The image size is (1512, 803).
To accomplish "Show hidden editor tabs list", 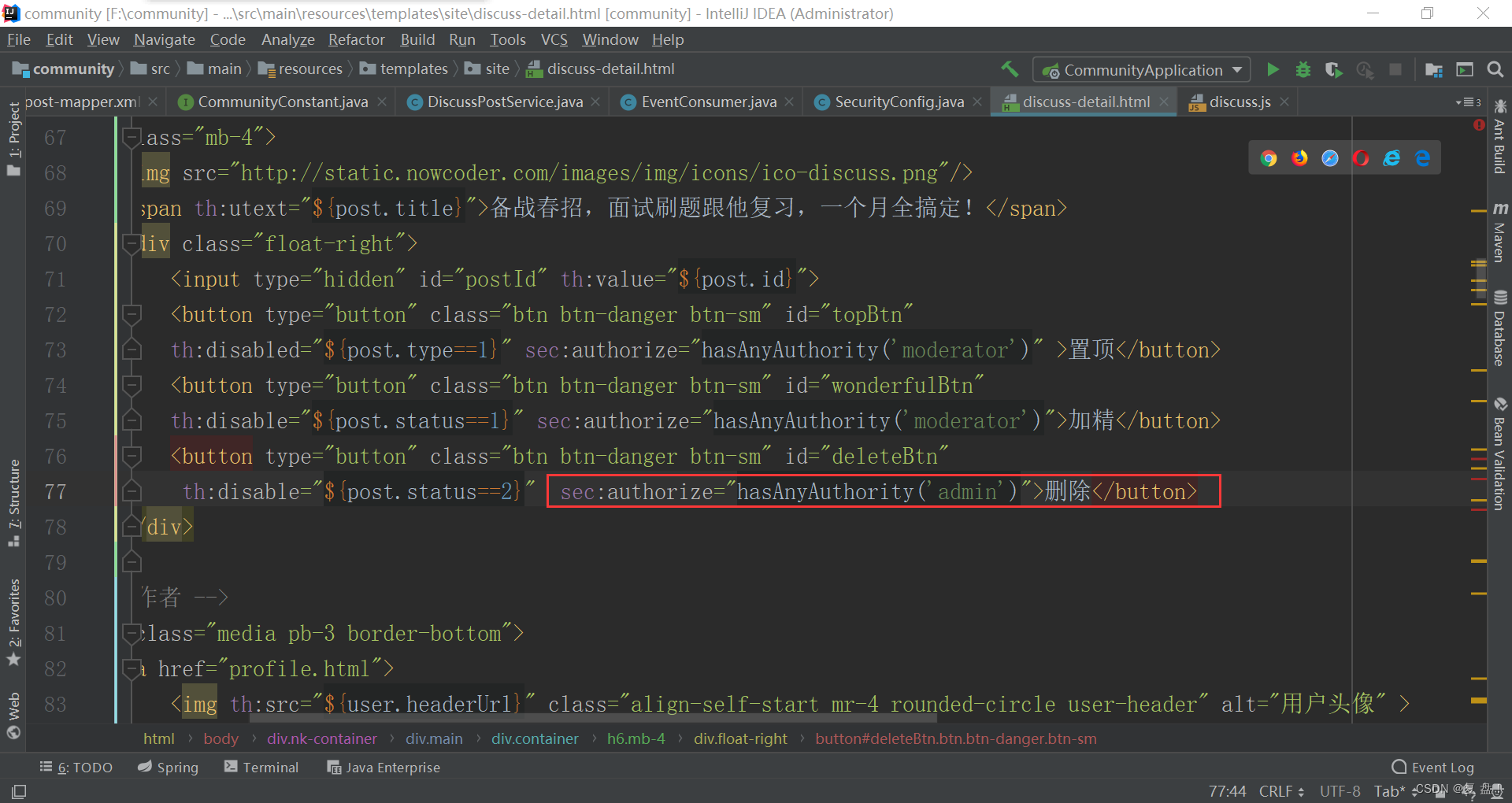I will (x=1469, y=102).
